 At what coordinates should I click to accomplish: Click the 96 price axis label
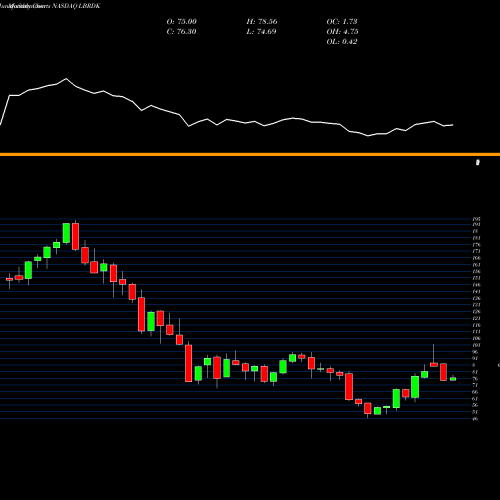[x=475, y=352]
